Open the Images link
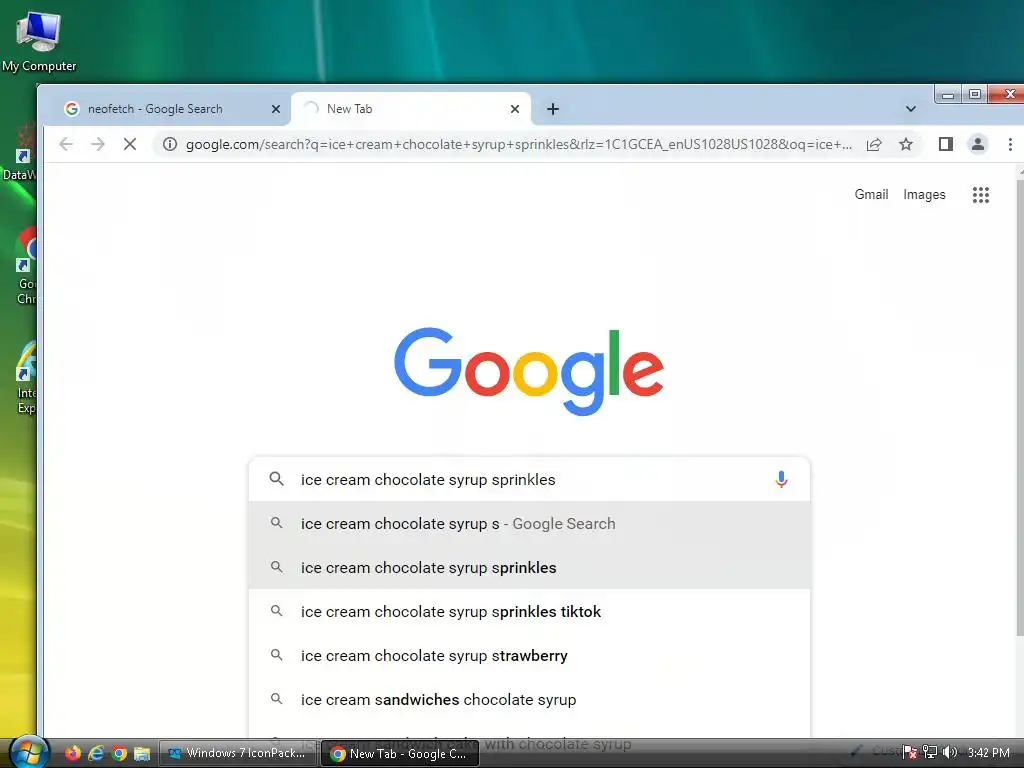Viewport: 1024px width, 768px height. coord(924,194)
